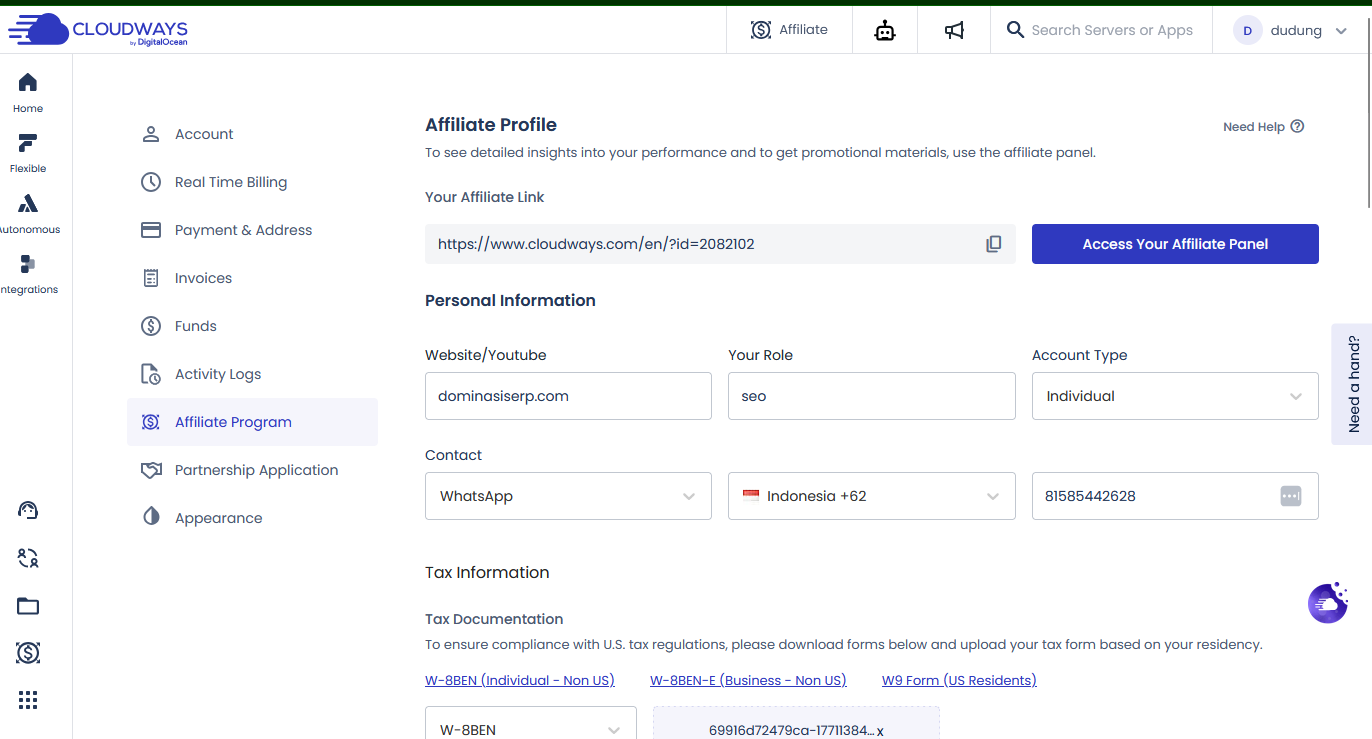Click the search magnifier icon

tap(1015, 30)
